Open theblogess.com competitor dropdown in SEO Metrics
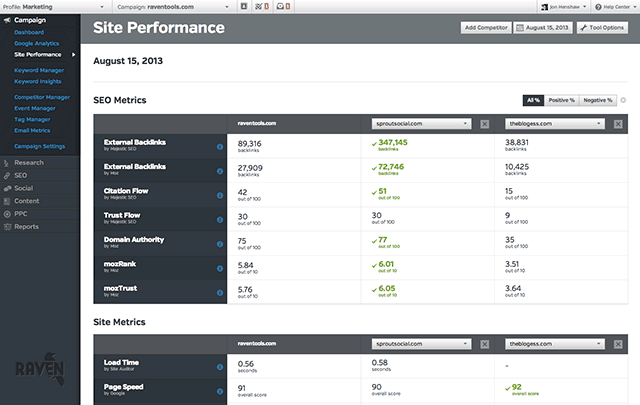The image size is (640, 405). (x=555, y=124)
